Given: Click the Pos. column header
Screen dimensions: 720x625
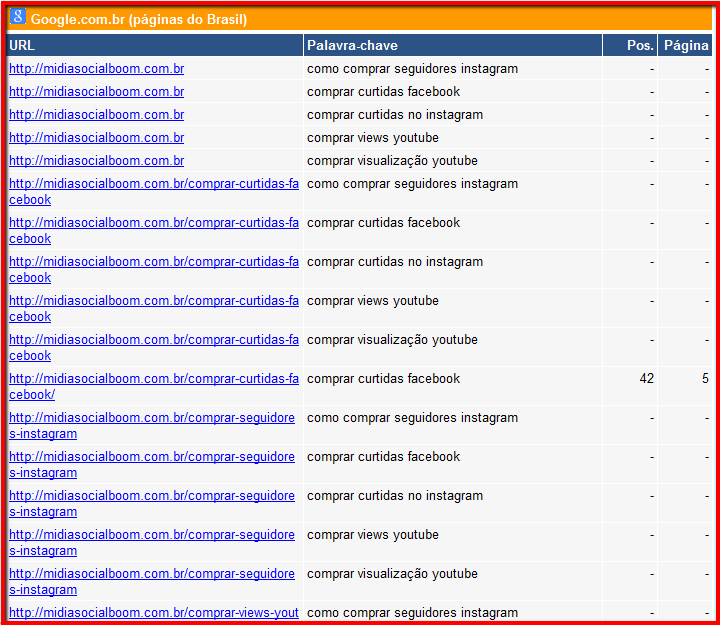Looking at the screenshot, I should coord(640,45).
